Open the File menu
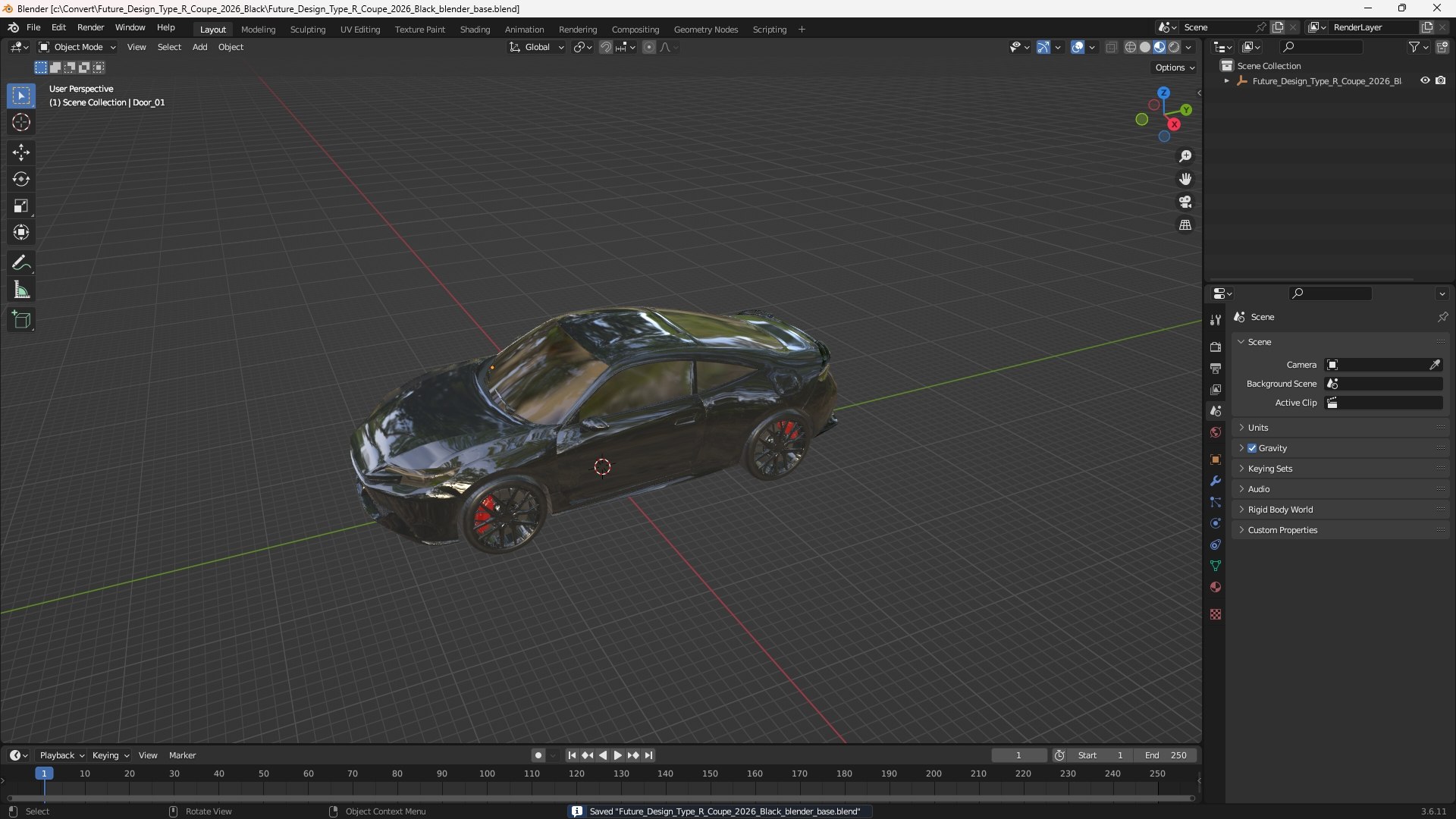 (33, 27)
